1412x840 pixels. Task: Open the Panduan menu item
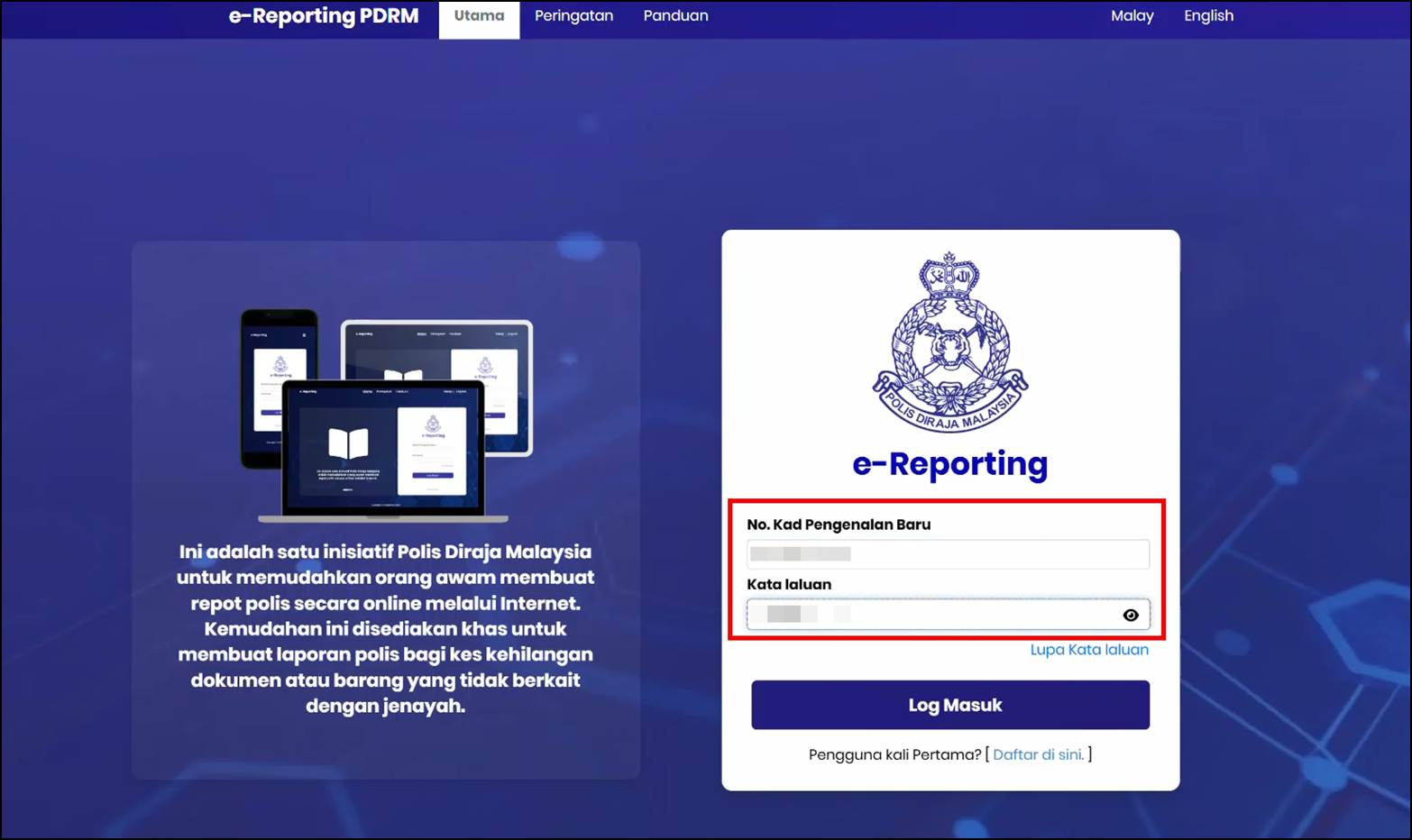point(675,16)
